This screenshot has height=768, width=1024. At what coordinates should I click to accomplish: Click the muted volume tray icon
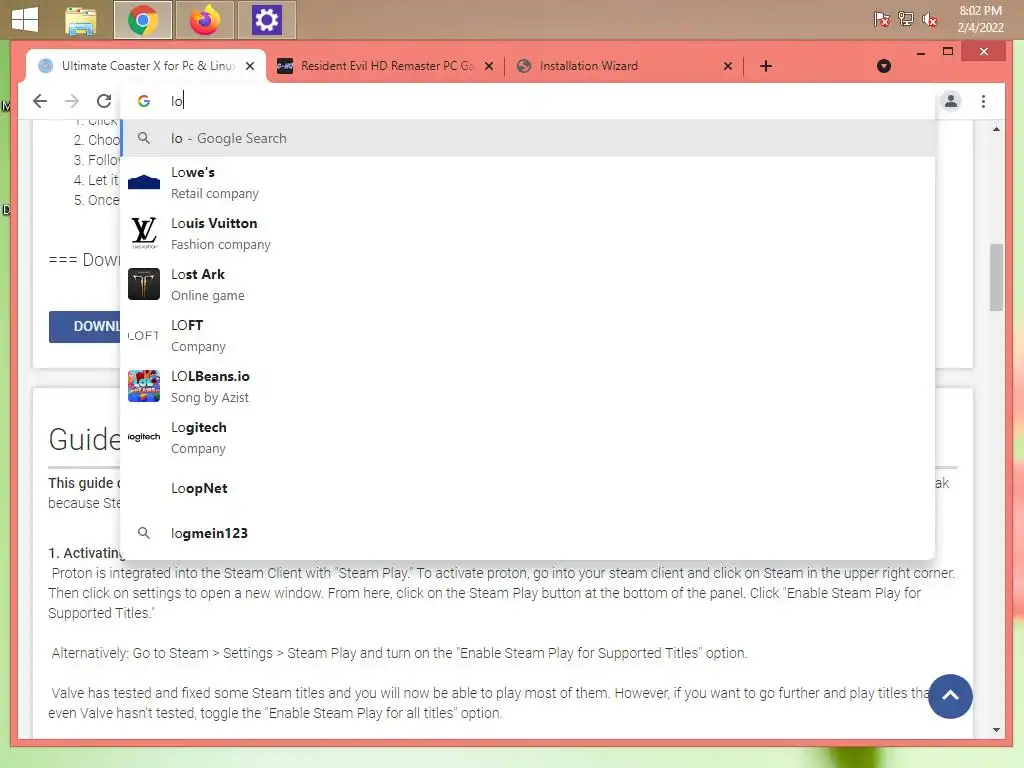pos(929,19)
